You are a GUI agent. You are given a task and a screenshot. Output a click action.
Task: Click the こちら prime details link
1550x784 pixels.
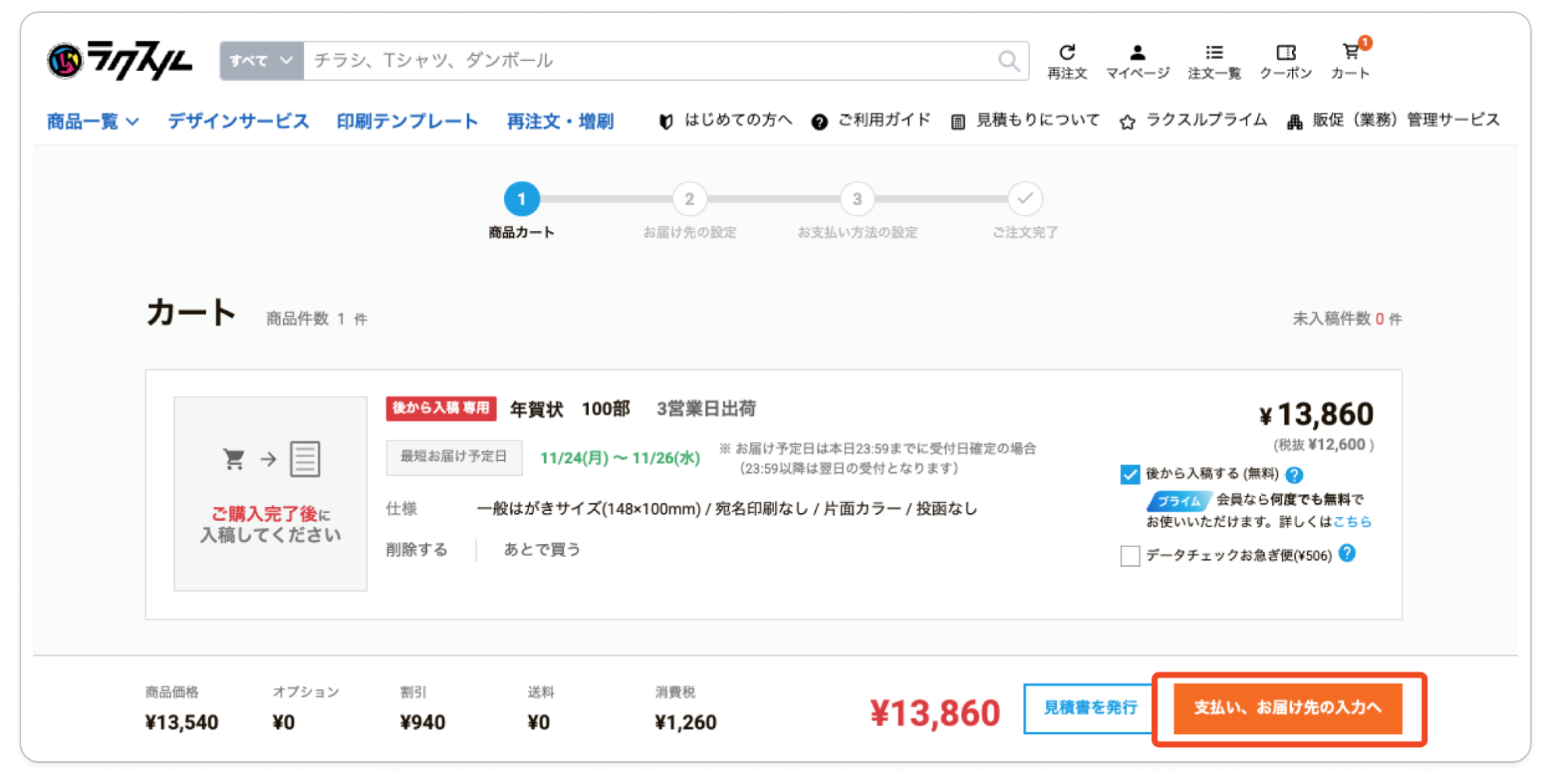coord(1352,521)
